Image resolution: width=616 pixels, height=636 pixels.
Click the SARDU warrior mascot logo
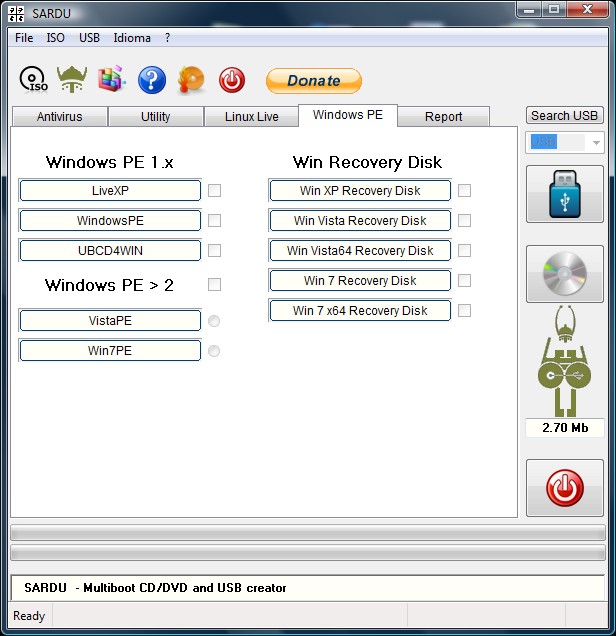tap(564, 361)
